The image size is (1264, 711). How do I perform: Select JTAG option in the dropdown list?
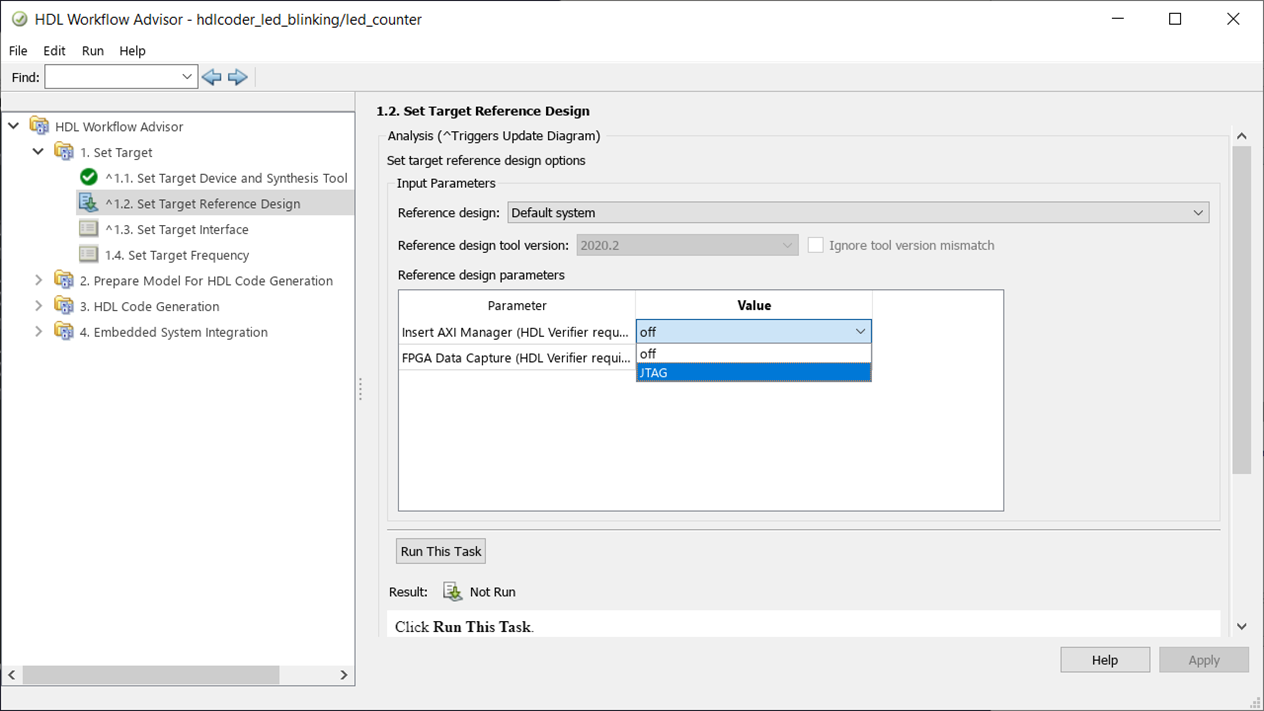click(753, 373)
